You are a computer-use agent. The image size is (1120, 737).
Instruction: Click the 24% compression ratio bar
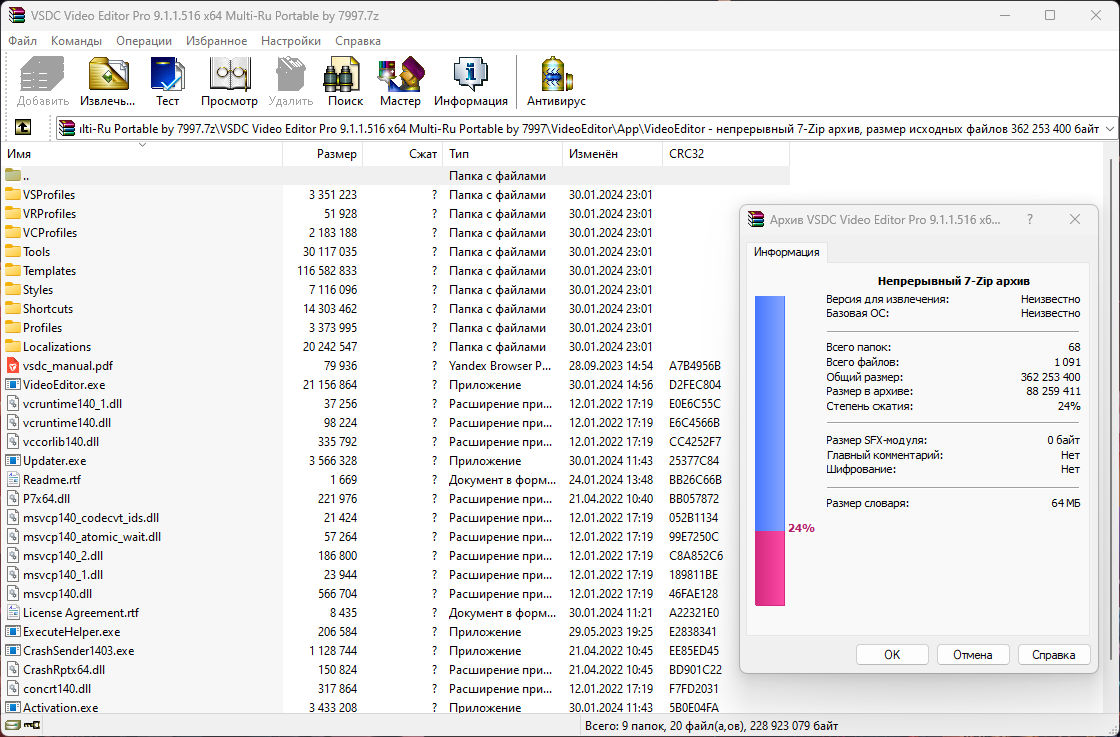pyautogui.click(x=770, y=451)
